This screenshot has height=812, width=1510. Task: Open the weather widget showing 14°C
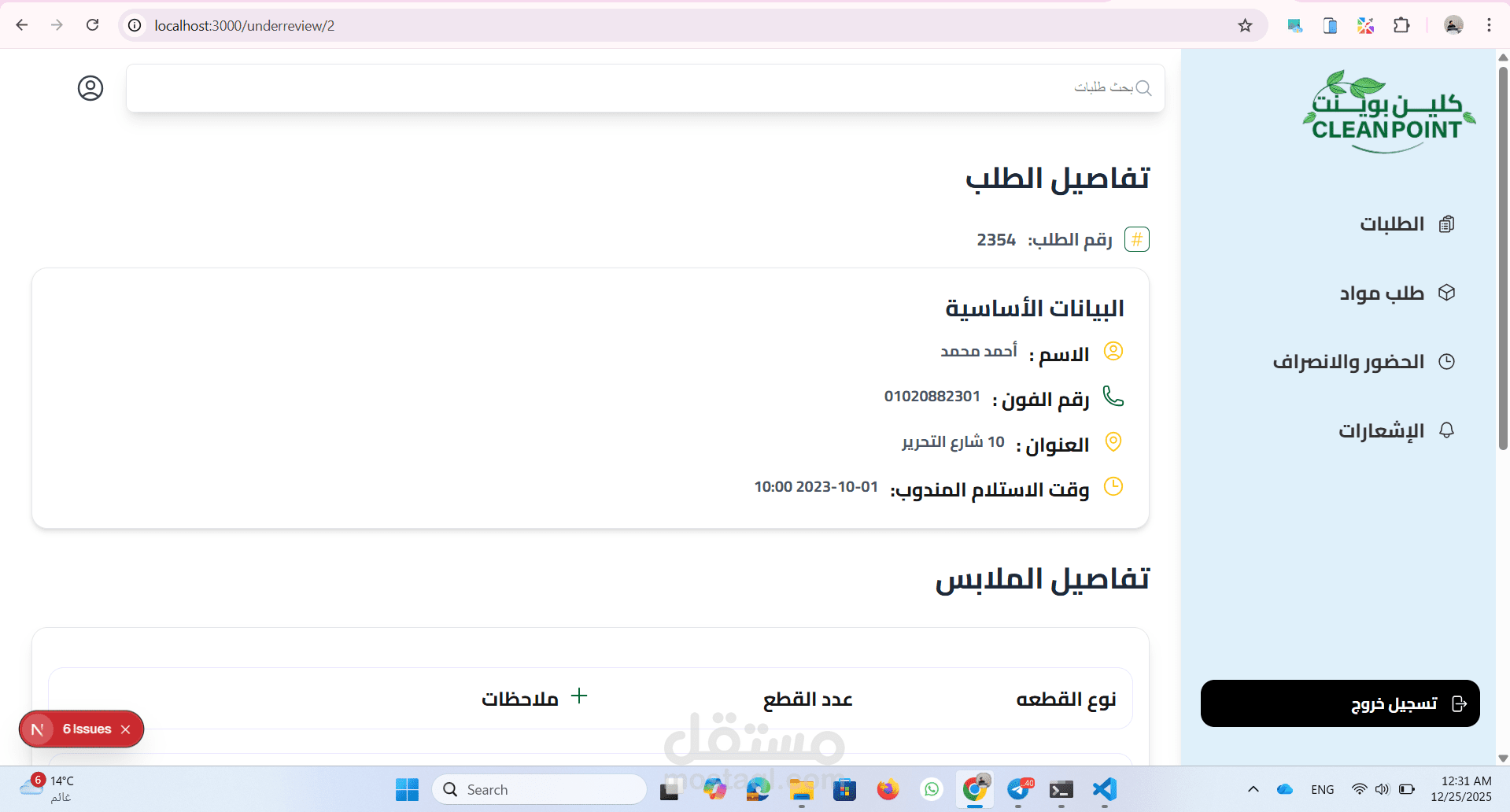pos(47,789)
